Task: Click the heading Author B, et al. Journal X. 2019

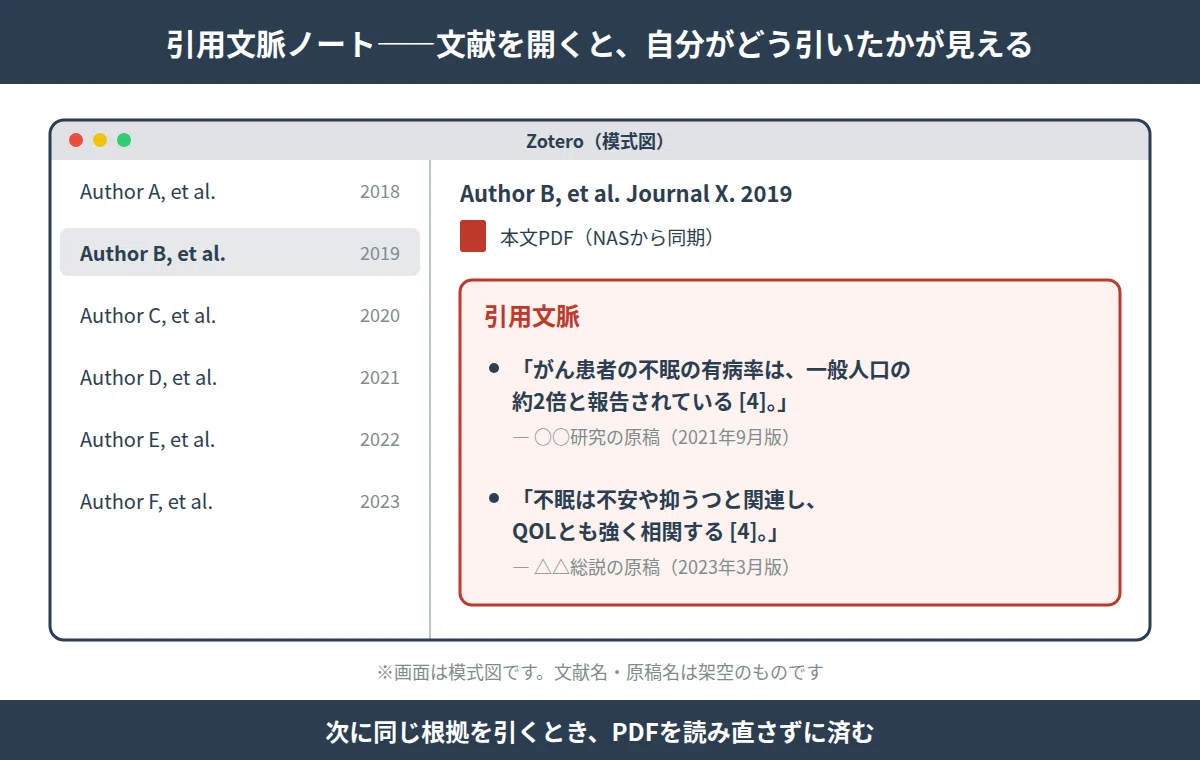Action: (x=626, y=194)
